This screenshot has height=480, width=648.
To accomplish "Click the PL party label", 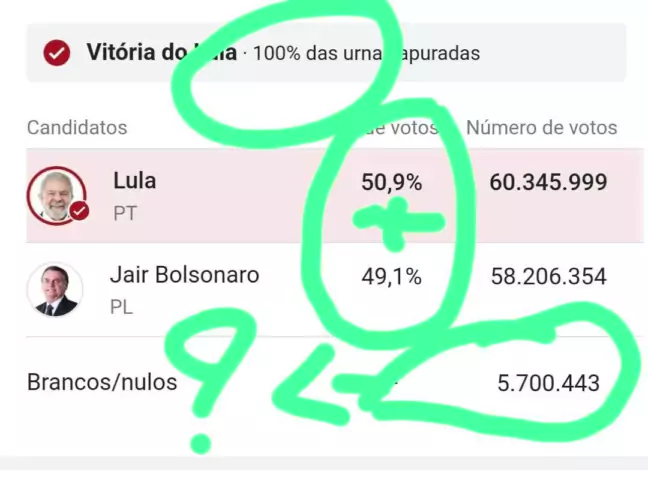I will [x=122, y=307].
